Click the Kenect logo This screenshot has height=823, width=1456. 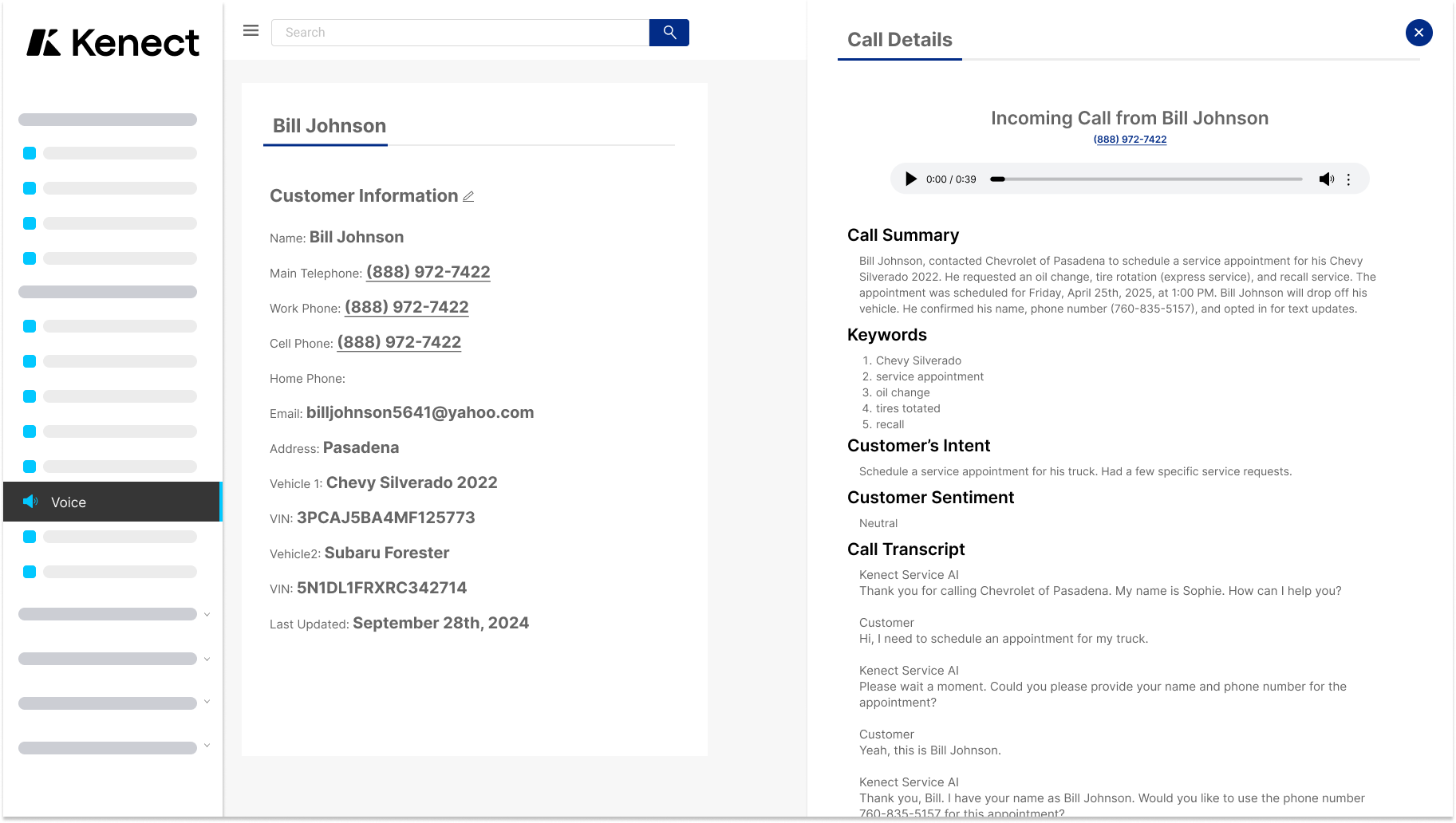coord(112,42)
